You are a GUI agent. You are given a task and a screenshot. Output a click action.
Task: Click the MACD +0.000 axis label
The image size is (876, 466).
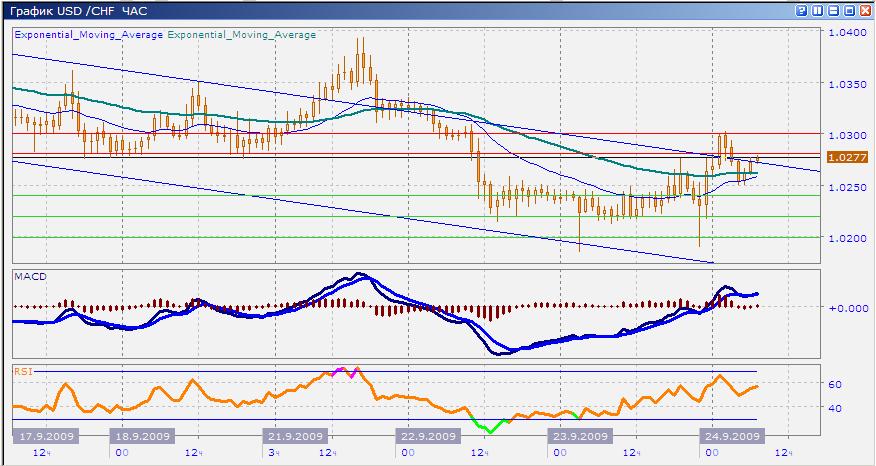(x=847, y=308)
